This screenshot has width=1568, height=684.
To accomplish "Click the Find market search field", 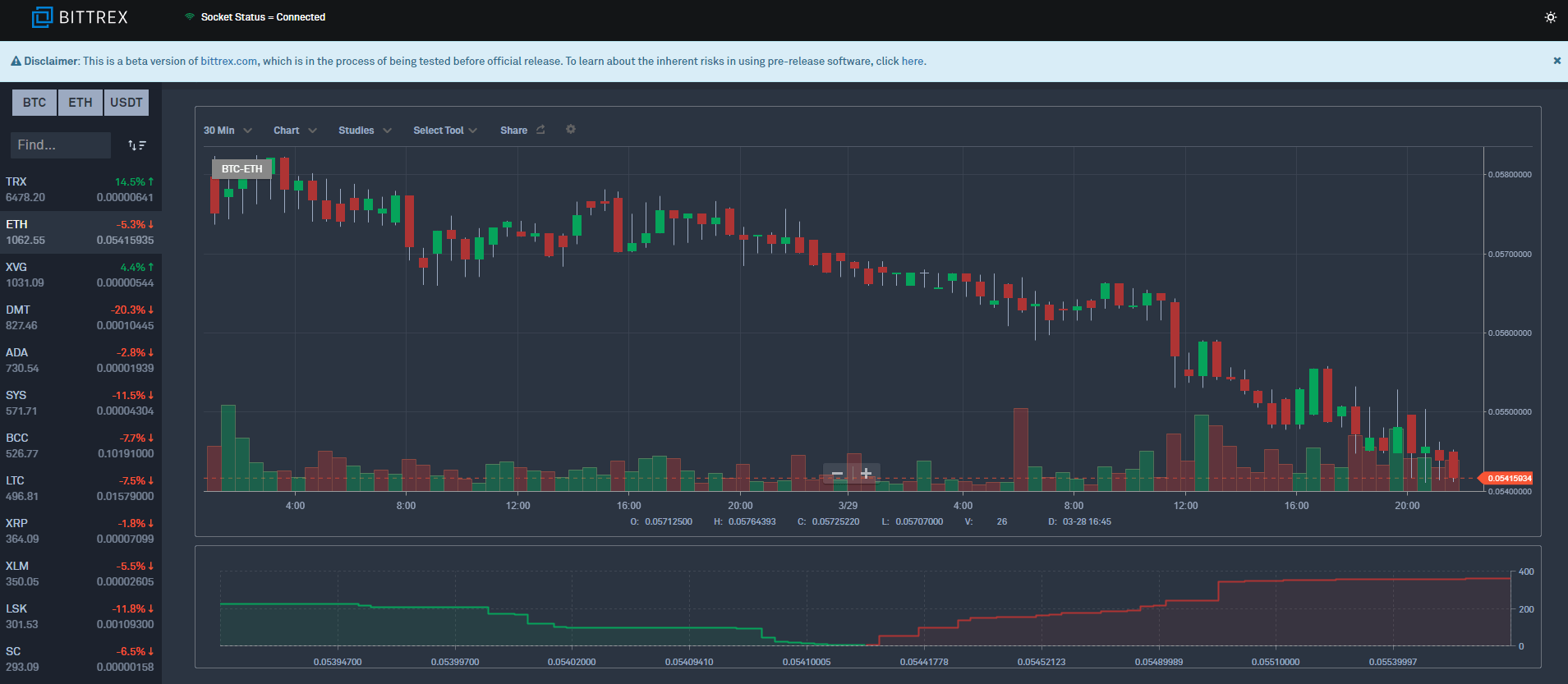I will click(60, 145).
